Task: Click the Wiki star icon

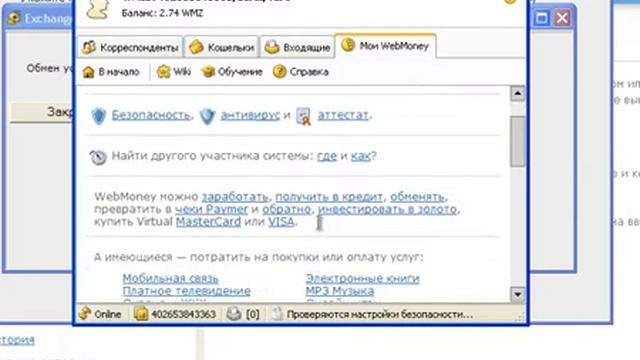Action: (164, 72)
